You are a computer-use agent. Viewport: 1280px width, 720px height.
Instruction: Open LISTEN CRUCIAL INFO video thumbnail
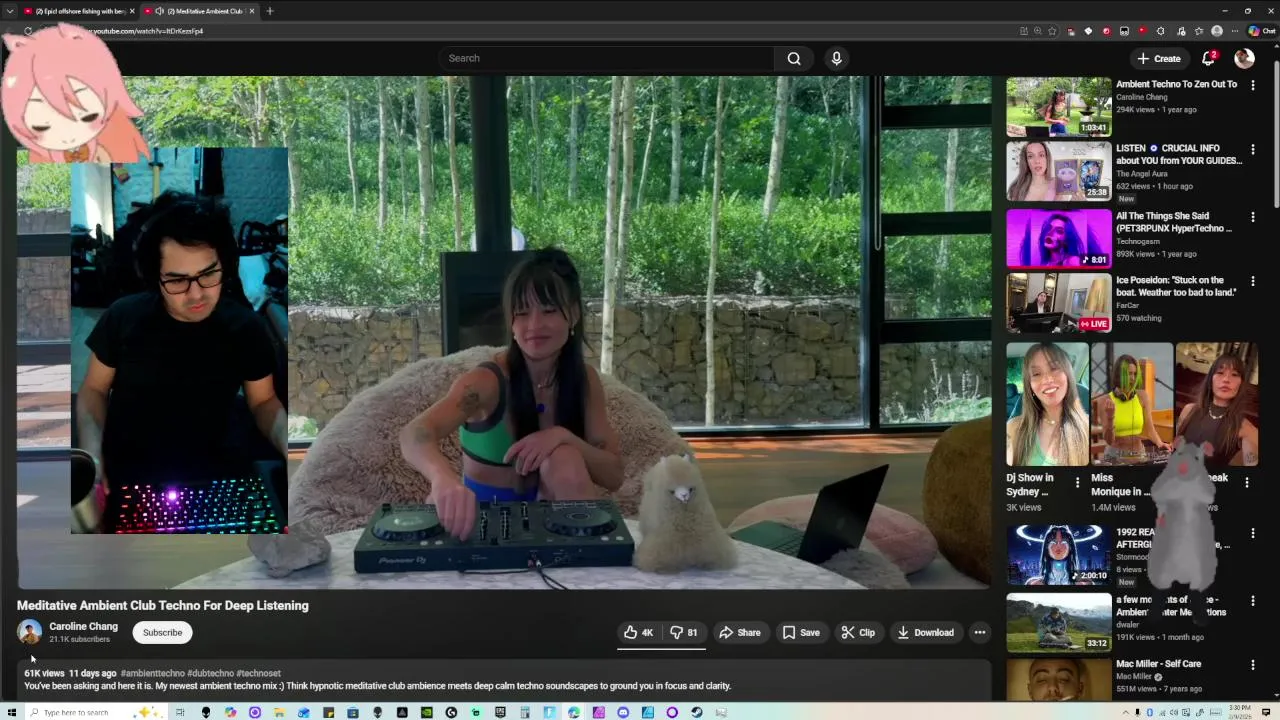tap(1058, 171)
